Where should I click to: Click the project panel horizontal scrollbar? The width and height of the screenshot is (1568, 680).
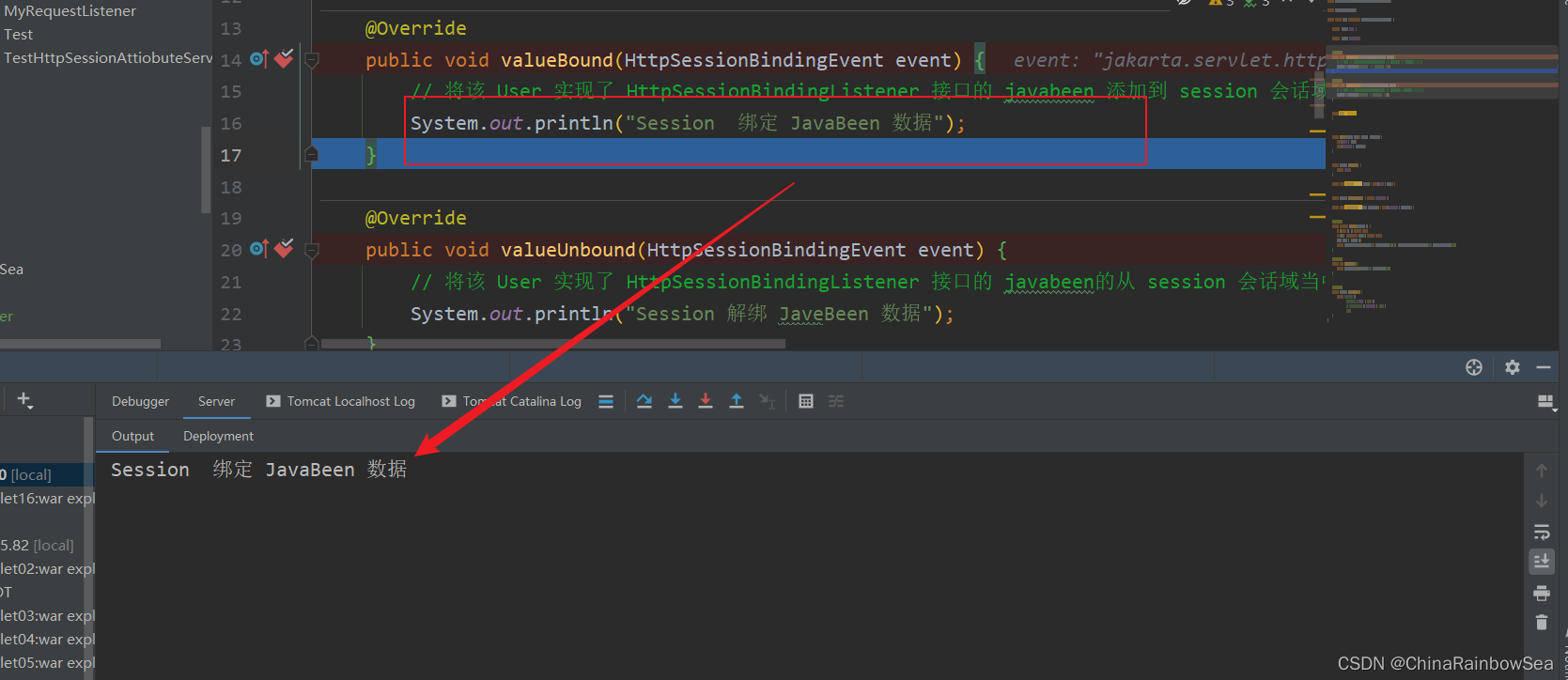[x=80, y=344]
